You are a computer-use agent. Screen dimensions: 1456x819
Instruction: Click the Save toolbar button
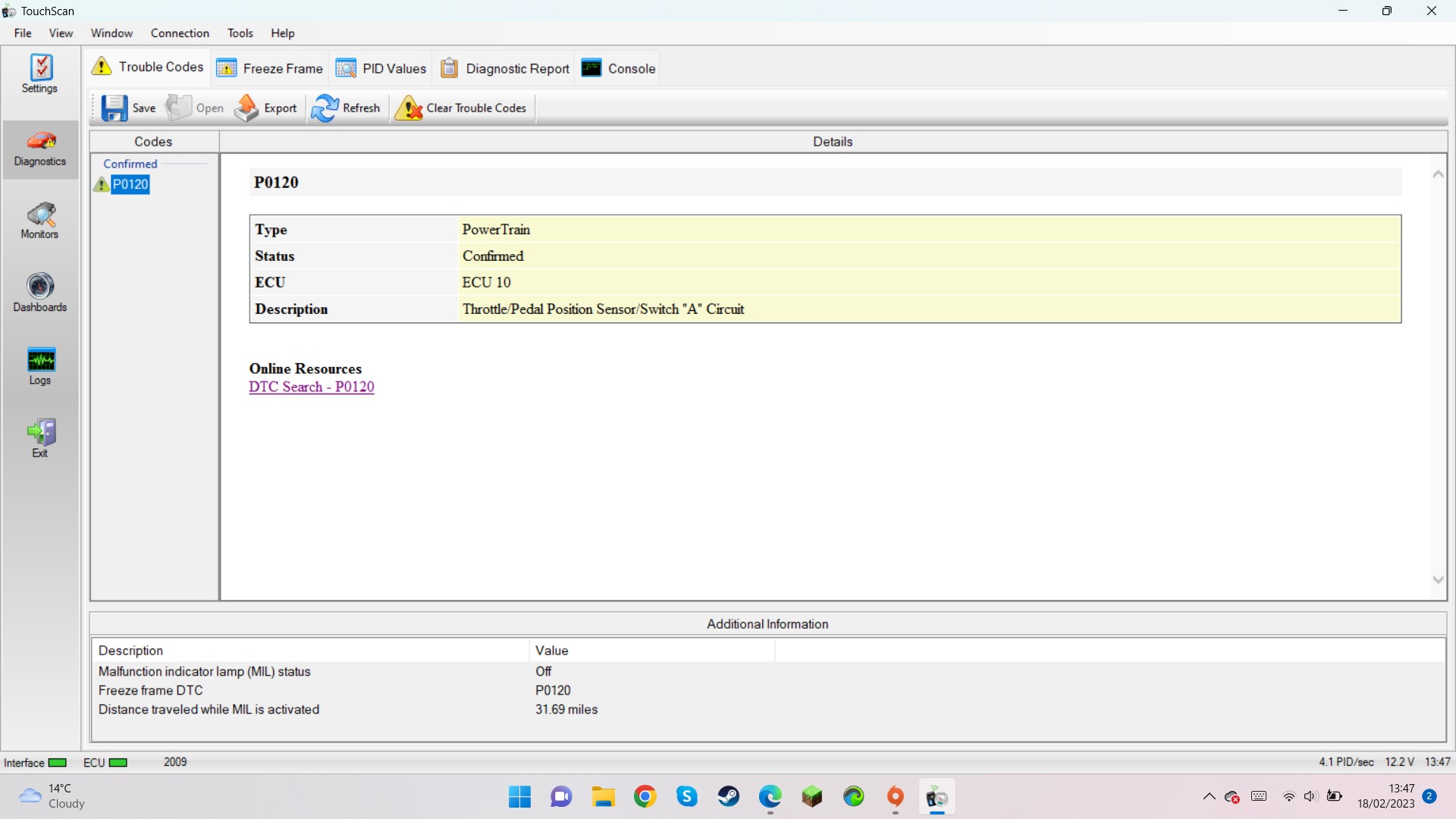[x=129, y=108]
